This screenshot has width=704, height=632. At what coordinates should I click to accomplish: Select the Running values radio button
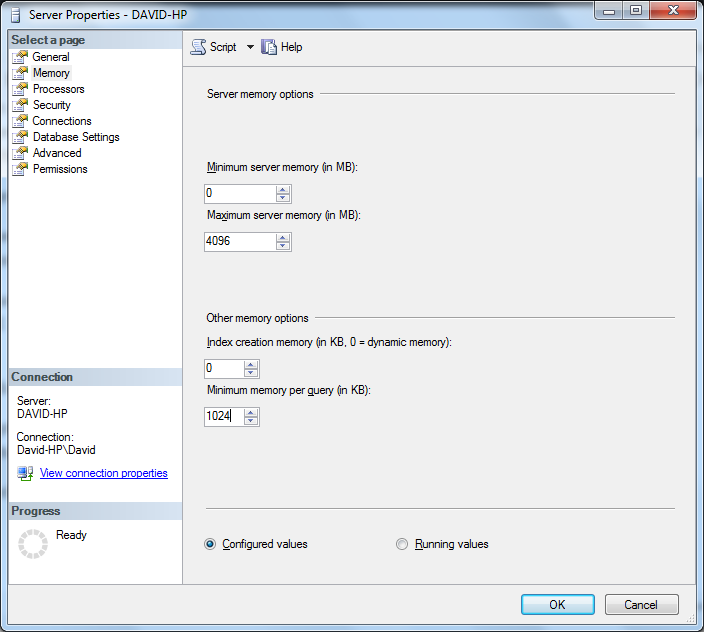(402, 544)
